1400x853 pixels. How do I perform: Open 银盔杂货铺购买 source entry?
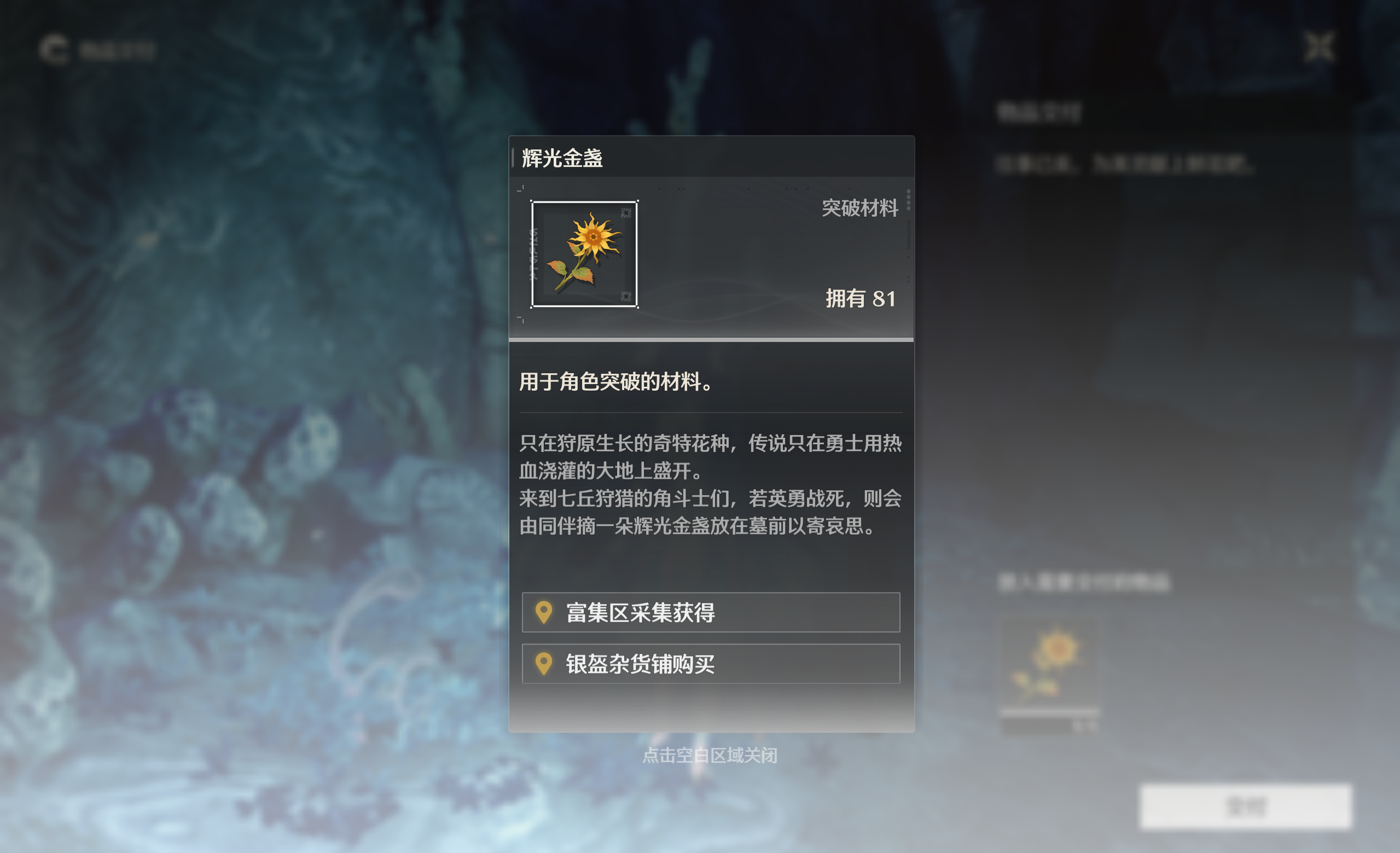[711, 664]
